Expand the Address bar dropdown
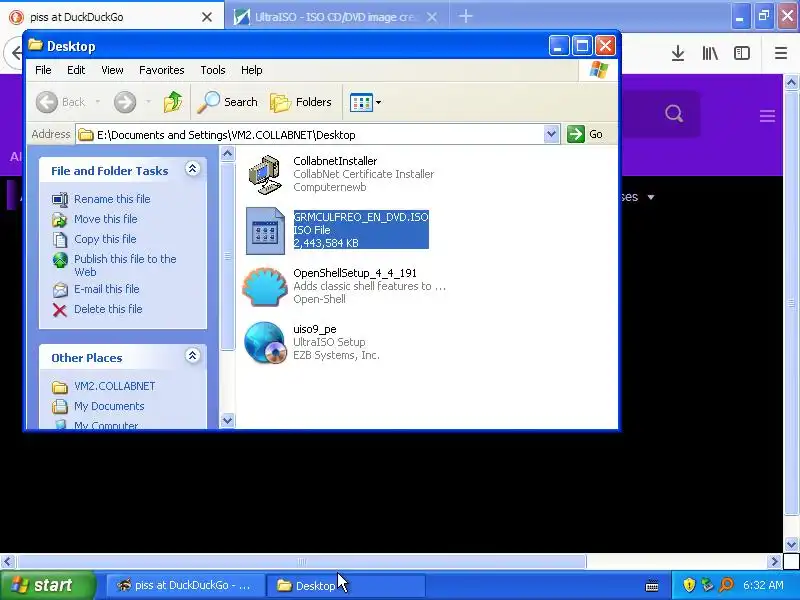 tap(551, 134)
